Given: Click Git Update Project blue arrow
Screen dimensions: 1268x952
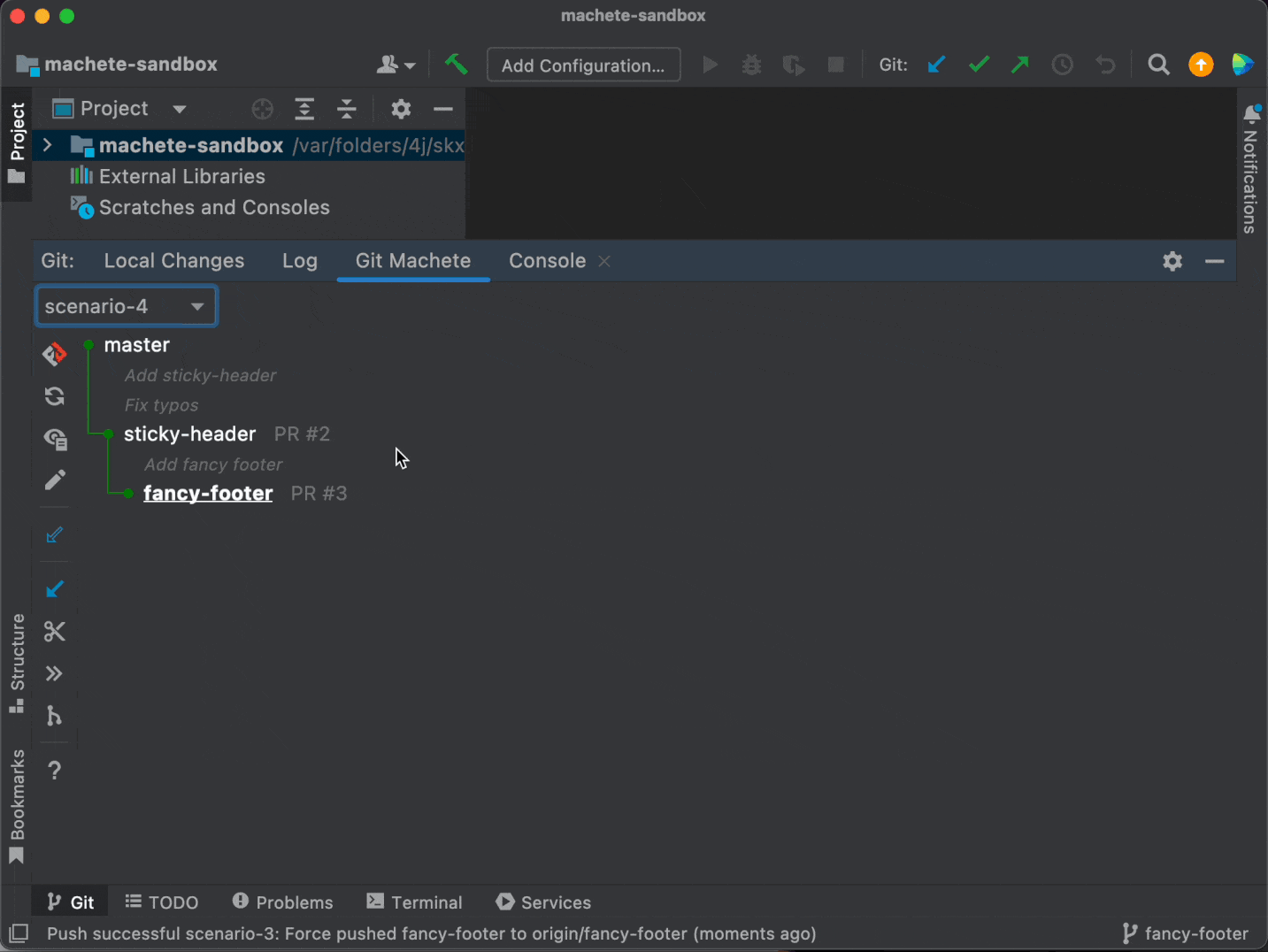Looking at the screenshot, I should pyautogui.click(x=936, y=65).
